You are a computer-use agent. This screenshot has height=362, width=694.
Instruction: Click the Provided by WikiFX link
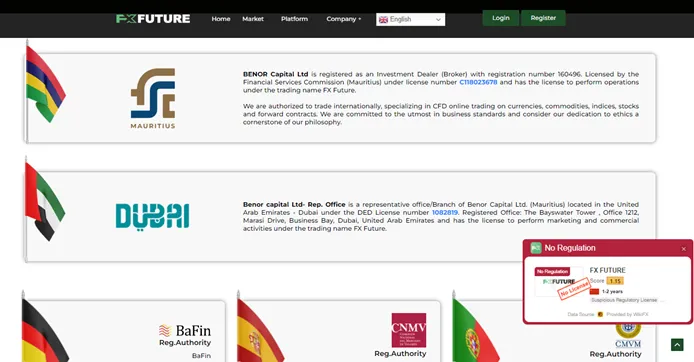coord(627,314)
